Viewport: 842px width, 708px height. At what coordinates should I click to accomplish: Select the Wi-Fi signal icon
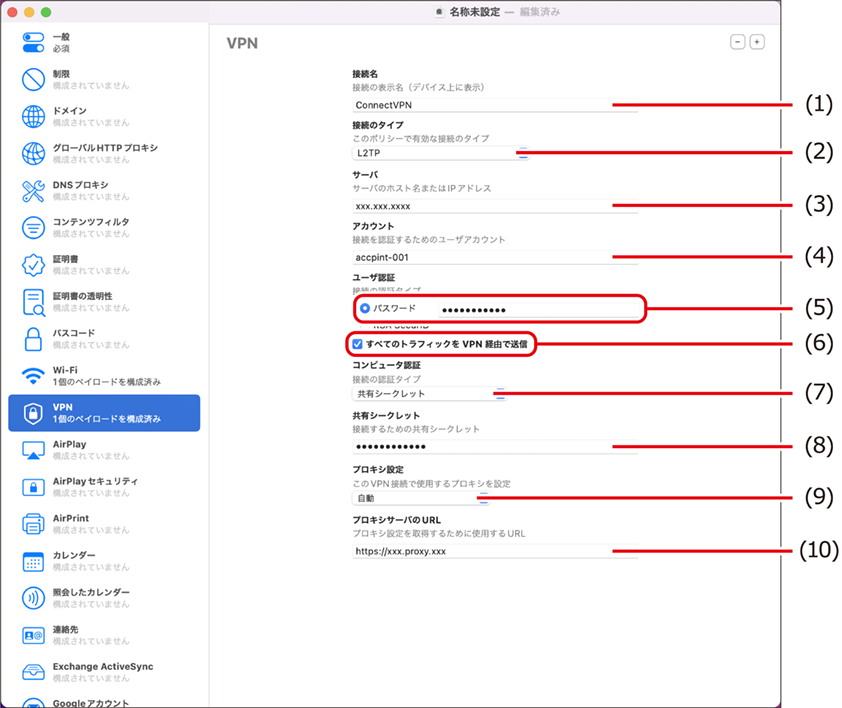tap(33, 376)
